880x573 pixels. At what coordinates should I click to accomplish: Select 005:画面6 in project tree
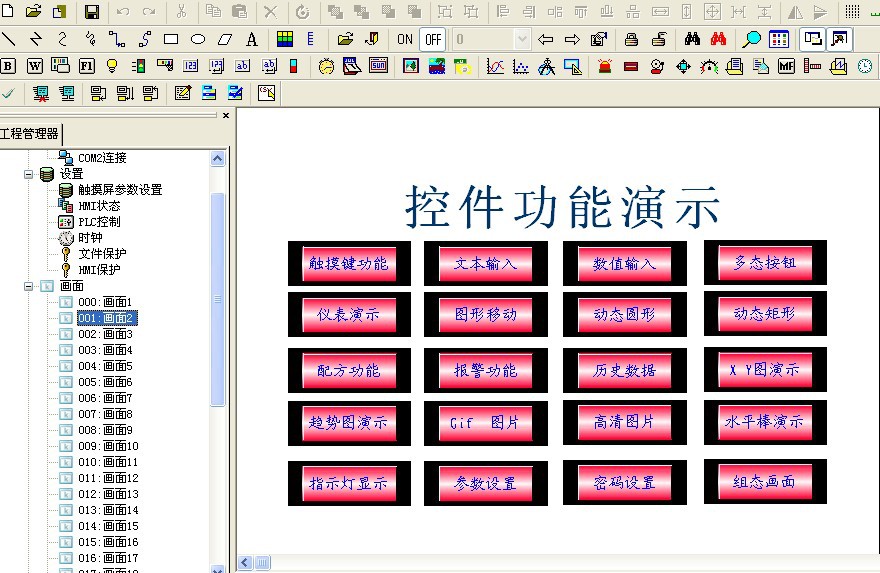click(105, 382)
